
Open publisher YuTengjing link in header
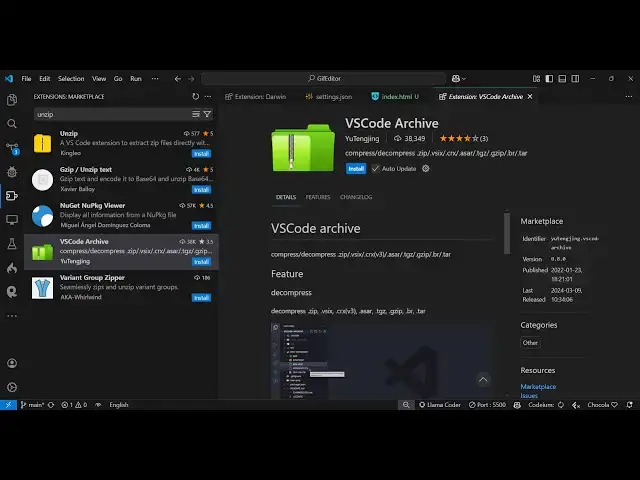362,139
